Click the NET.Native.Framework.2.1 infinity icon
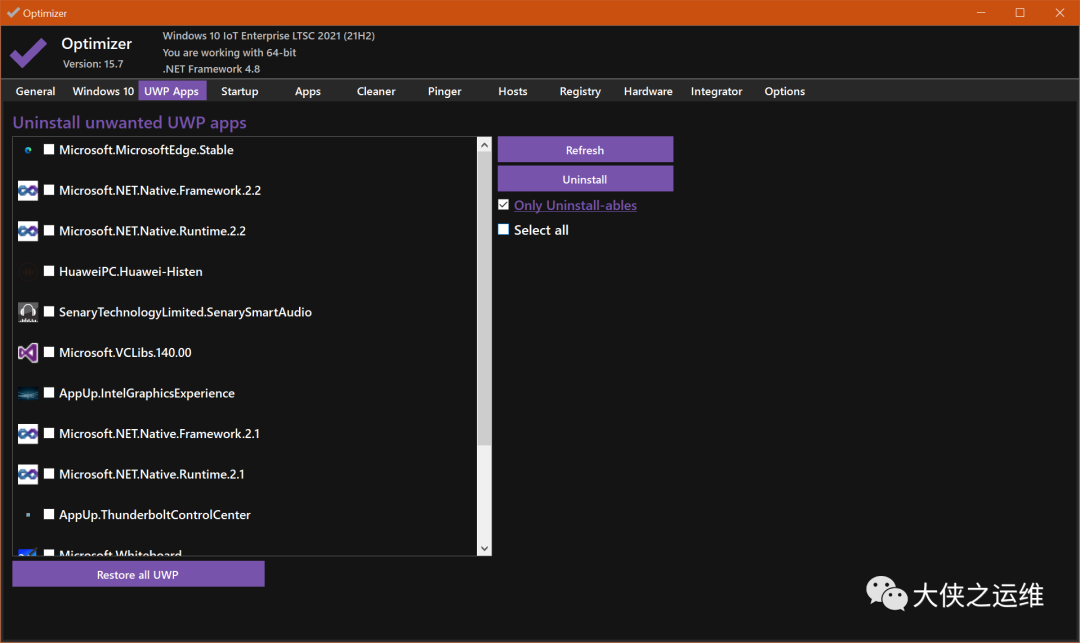1080x643 pixels. click(28, 434)
